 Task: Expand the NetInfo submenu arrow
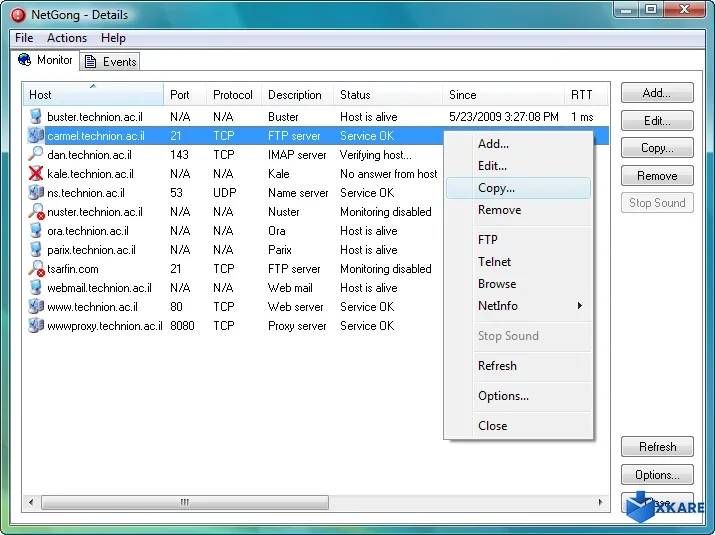point(580,306)
